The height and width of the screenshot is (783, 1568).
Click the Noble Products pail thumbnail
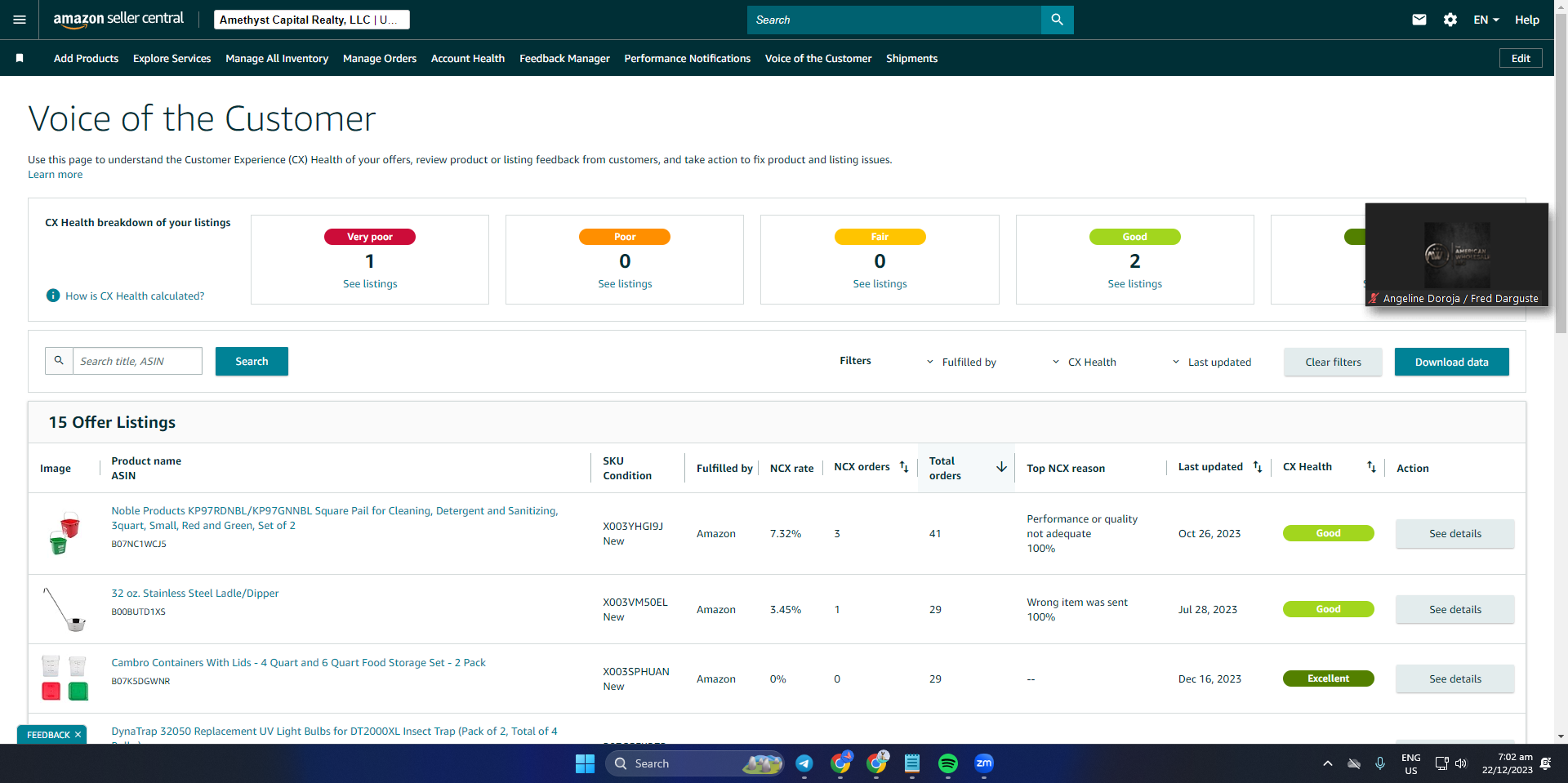[x=64, y=532]
